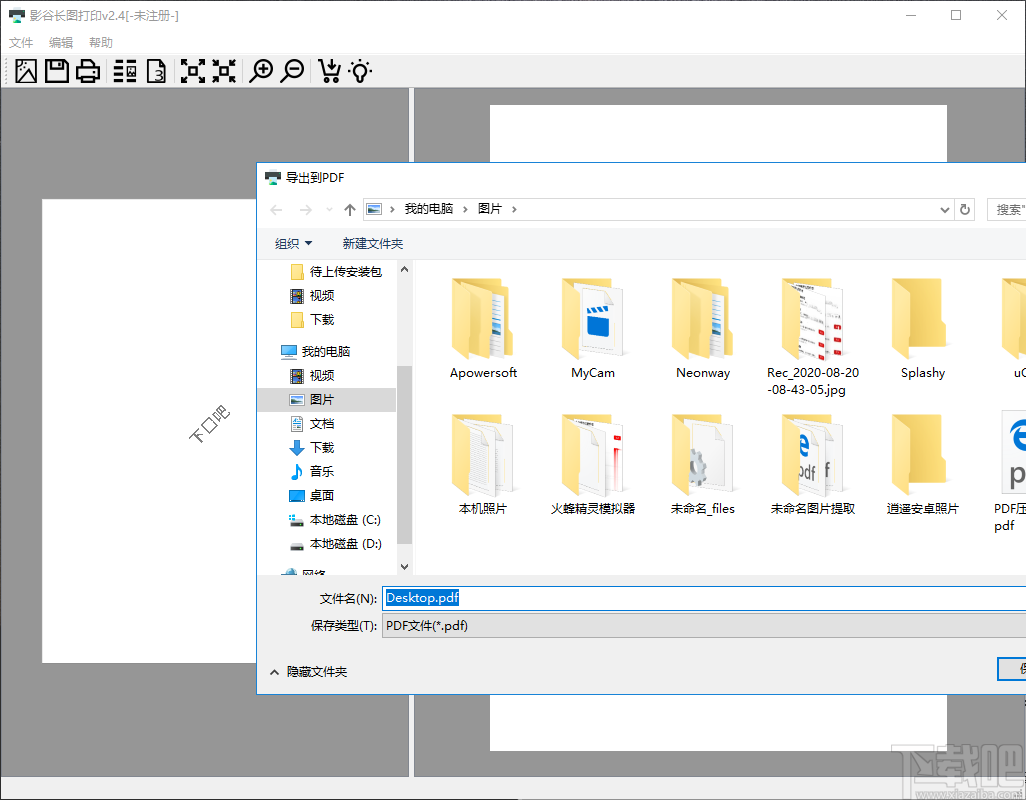Viewport: 1026px width, 800px height.
Task: Click the page number document icon
Action: point(156,71)
